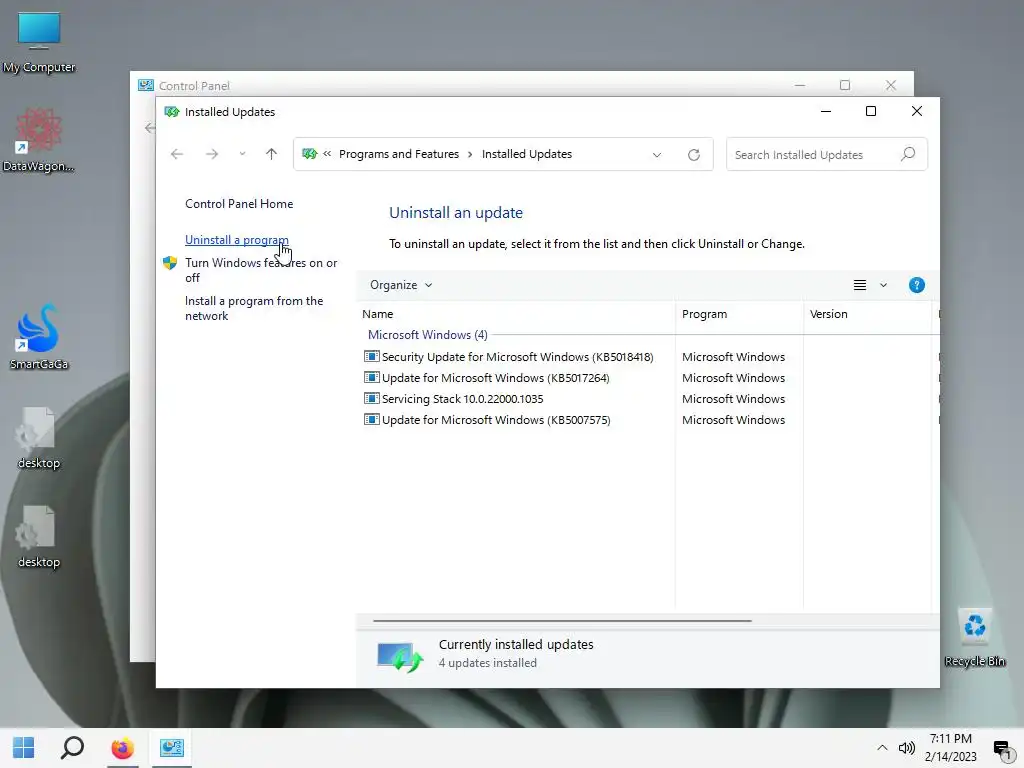Click the horizontal scrollbar of the updates list

point(562,620)
